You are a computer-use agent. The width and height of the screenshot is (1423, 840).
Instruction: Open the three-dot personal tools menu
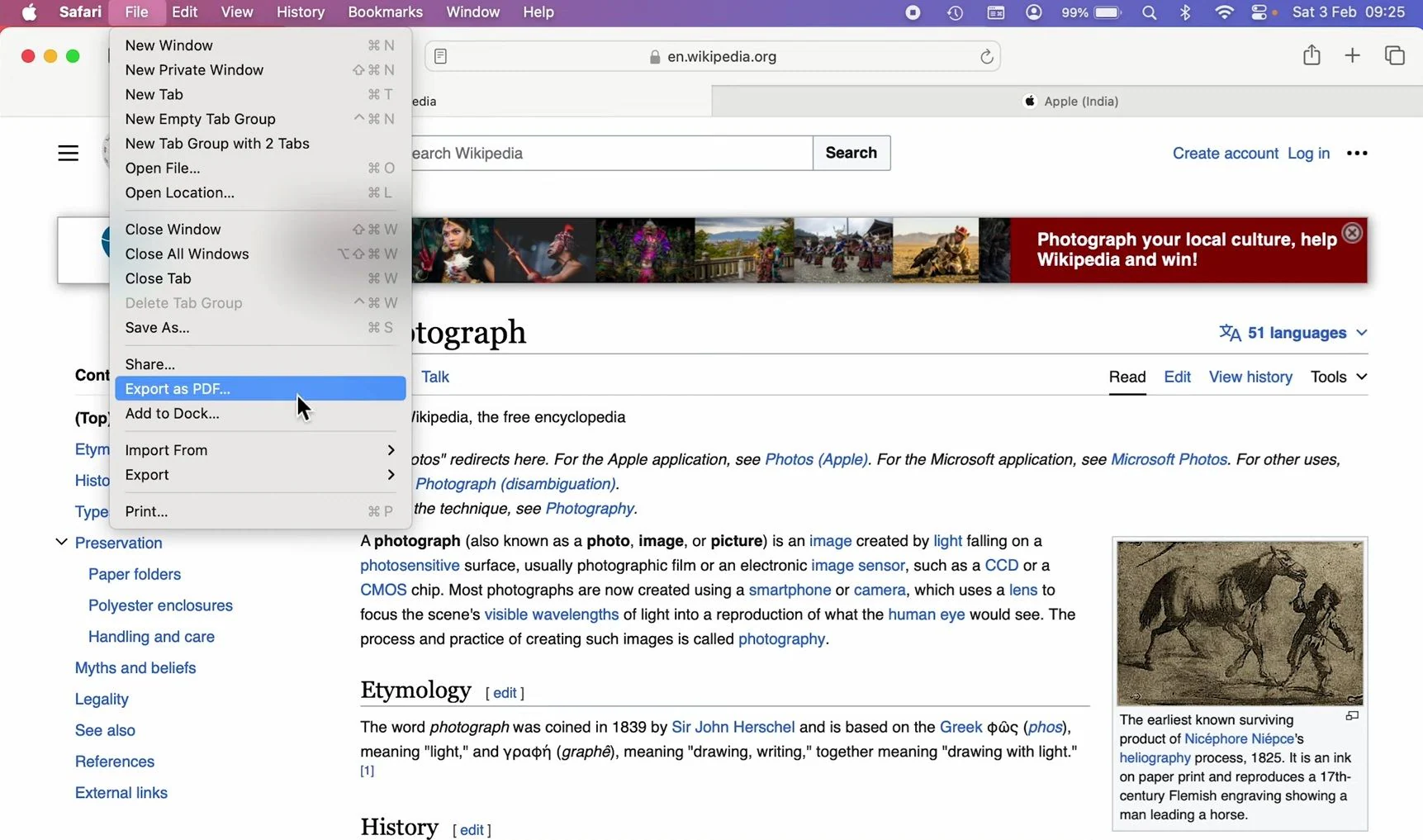coord(1357,153)
